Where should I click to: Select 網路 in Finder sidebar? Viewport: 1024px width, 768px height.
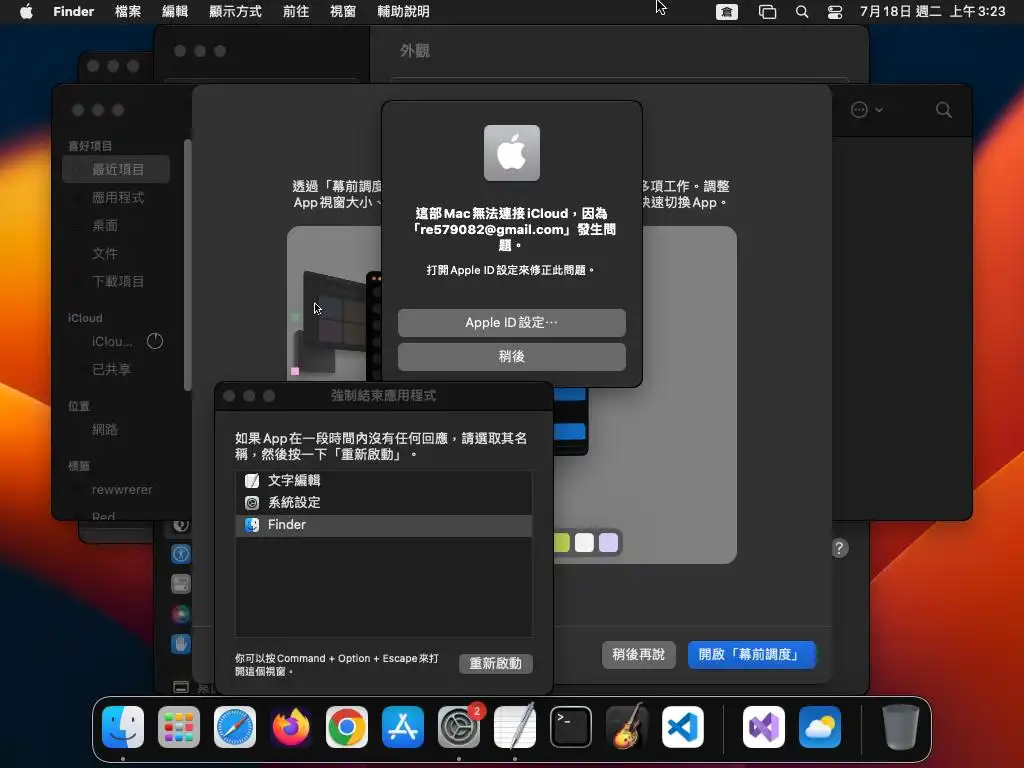(x=116, y=430)
